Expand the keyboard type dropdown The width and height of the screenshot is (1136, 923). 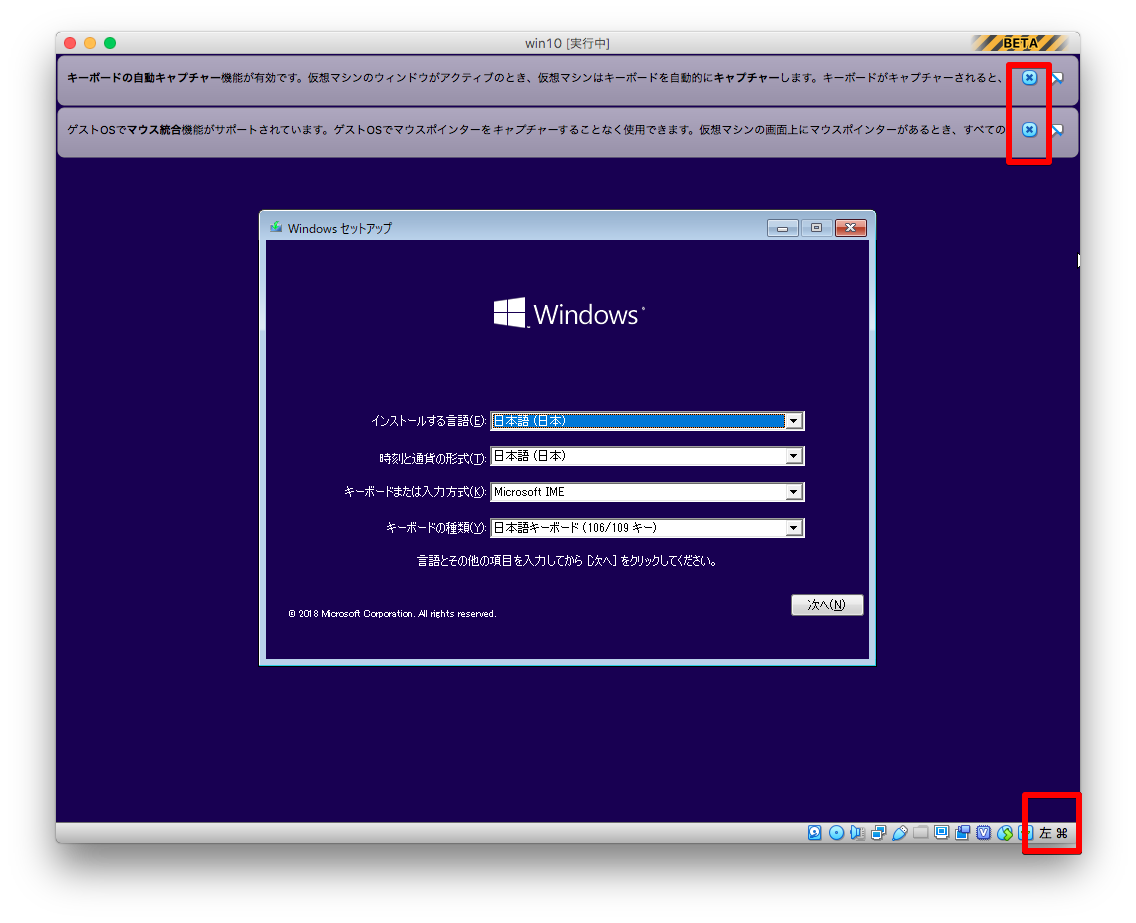[x=794, y=528]
